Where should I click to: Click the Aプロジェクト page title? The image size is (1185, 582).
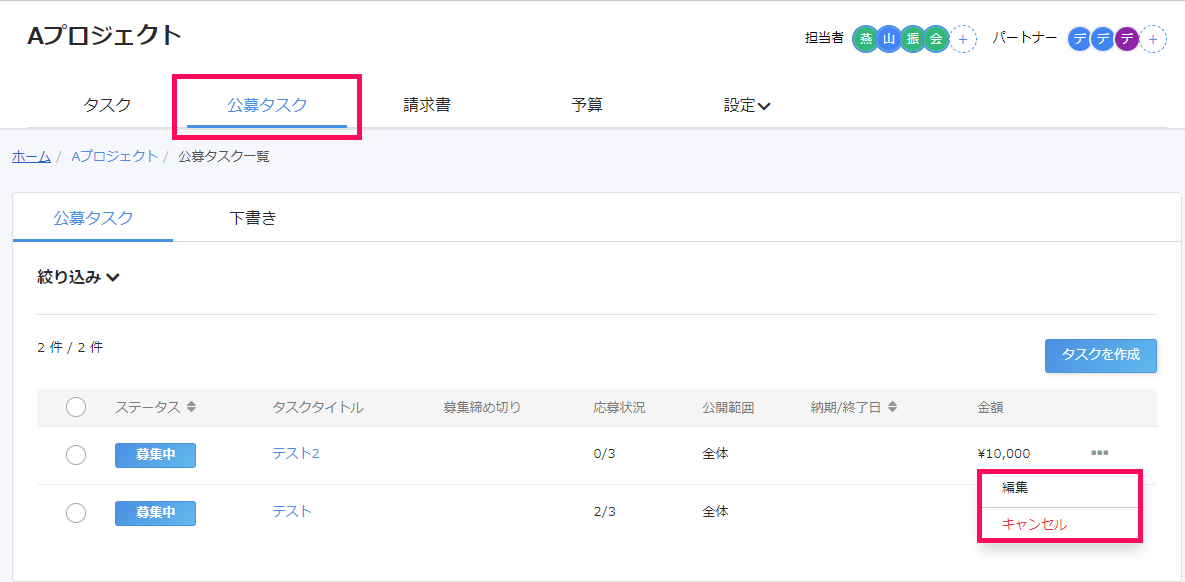[105, 35]
